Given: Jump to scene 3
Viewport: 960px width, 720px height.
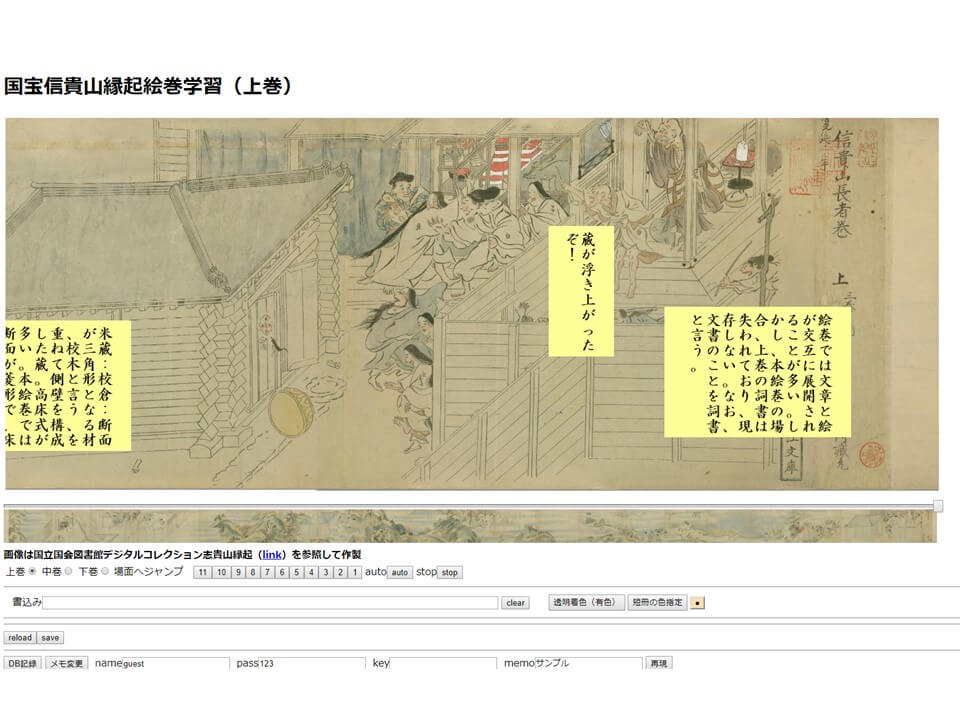Looking at the screenshot, I should pos(326,572).
